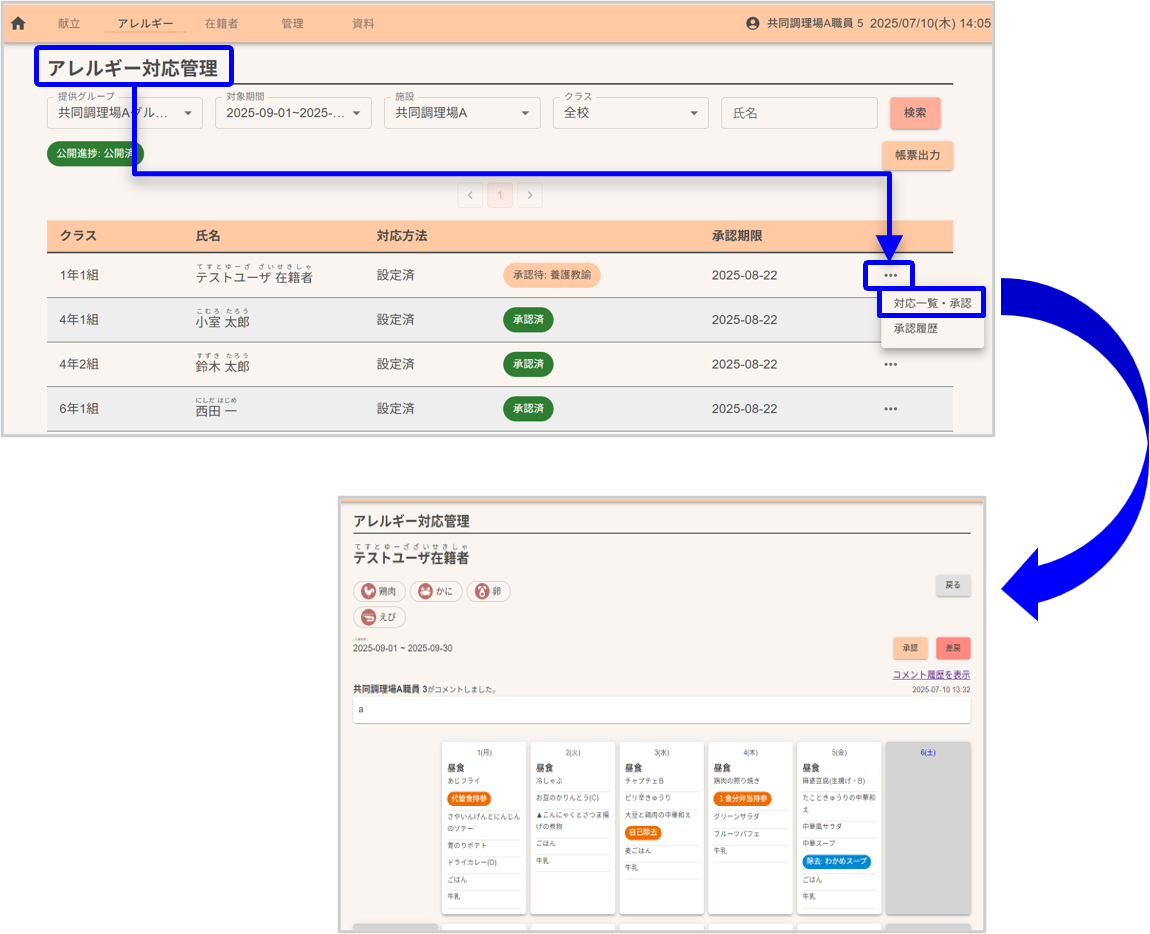The image size is (1150, 934).
Task: Select 承認履歴 from the context menu
Action: tap(916, 329)
